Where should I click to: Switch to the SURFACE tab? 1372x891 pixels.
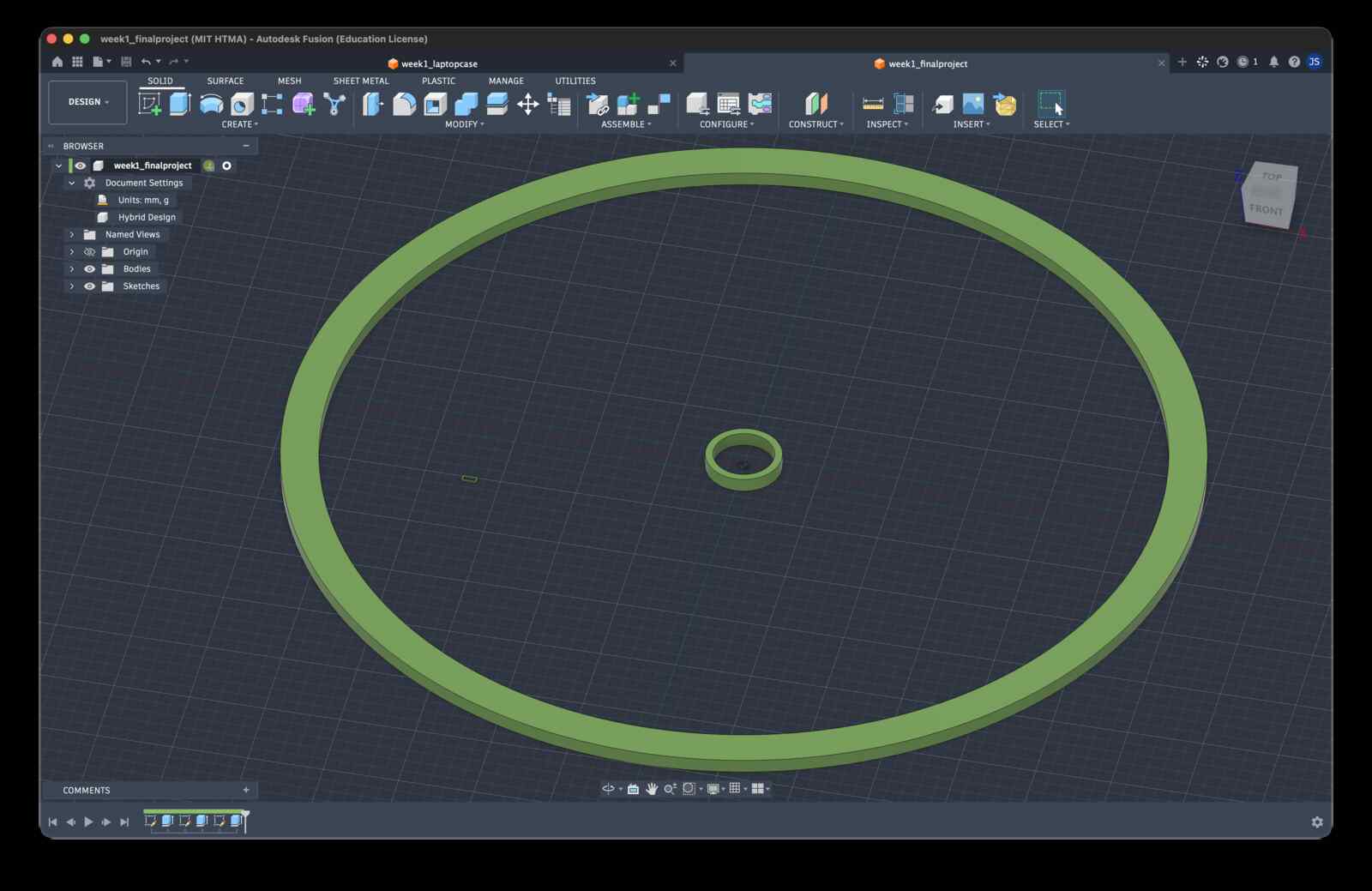coord(226,81)
